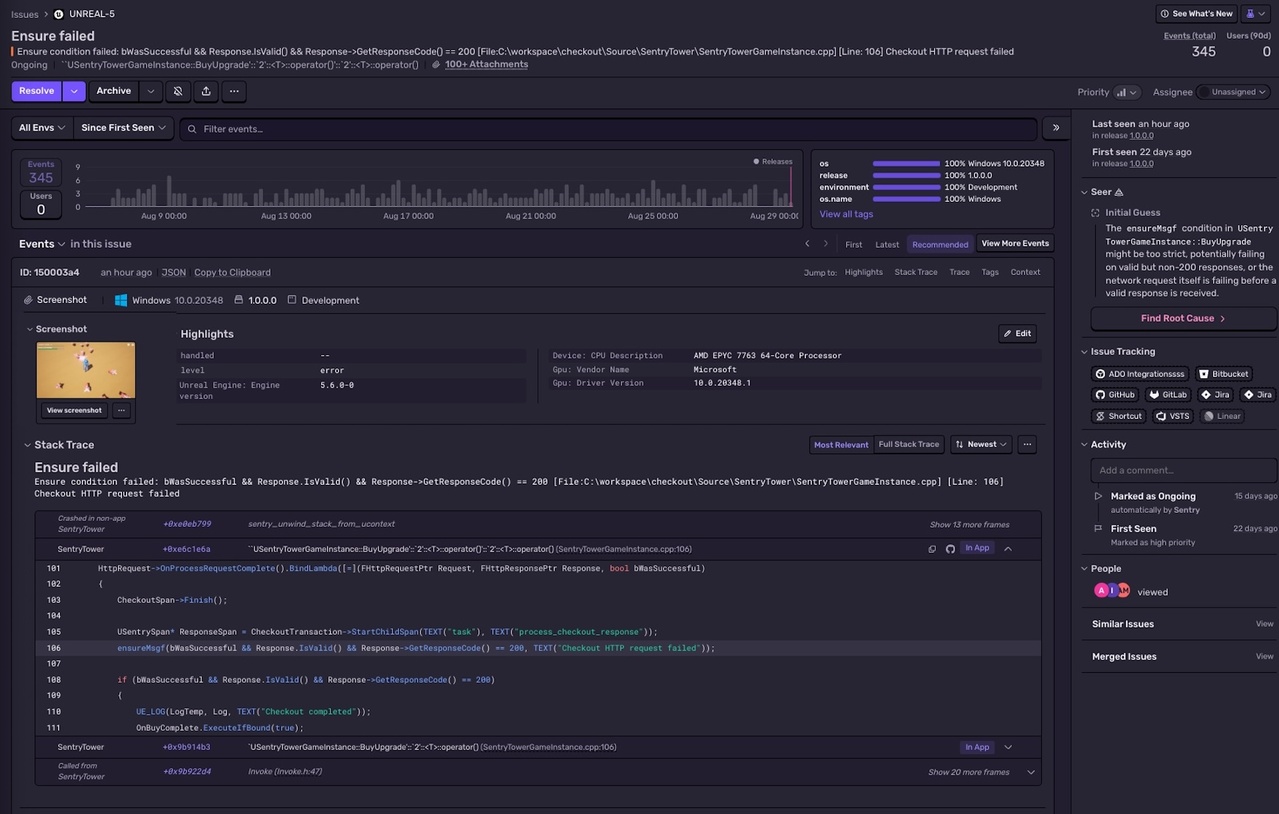Select the First event tab
Screen dimensions: 1279x814
pyautogui.click(x=853, y=244)
